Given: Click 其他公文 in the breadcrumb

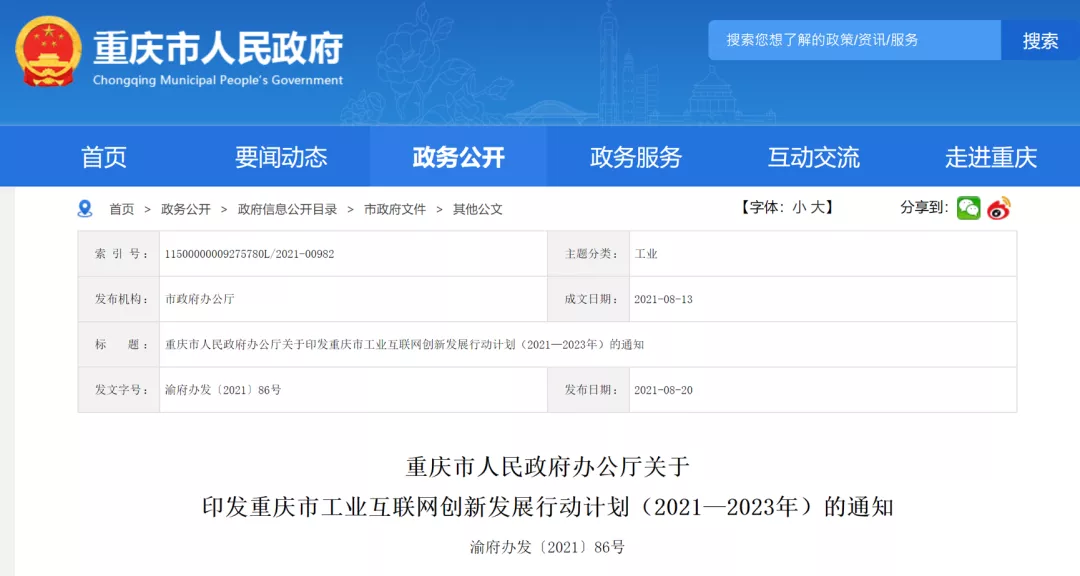Looking at the screenshot, I should click(x=478, y=209).
